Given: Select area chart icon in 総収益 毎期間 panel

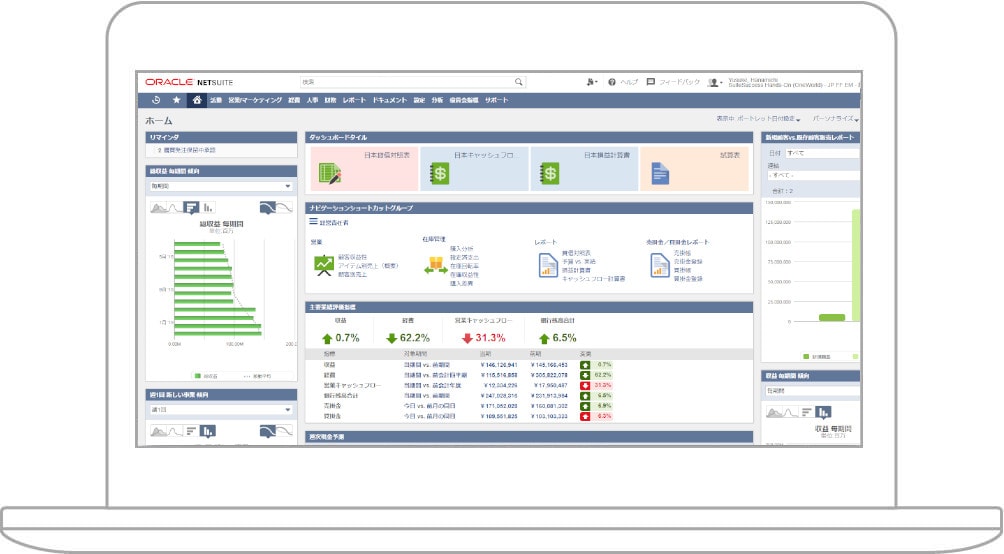Looking at the screenshot, I should point(158,208).
